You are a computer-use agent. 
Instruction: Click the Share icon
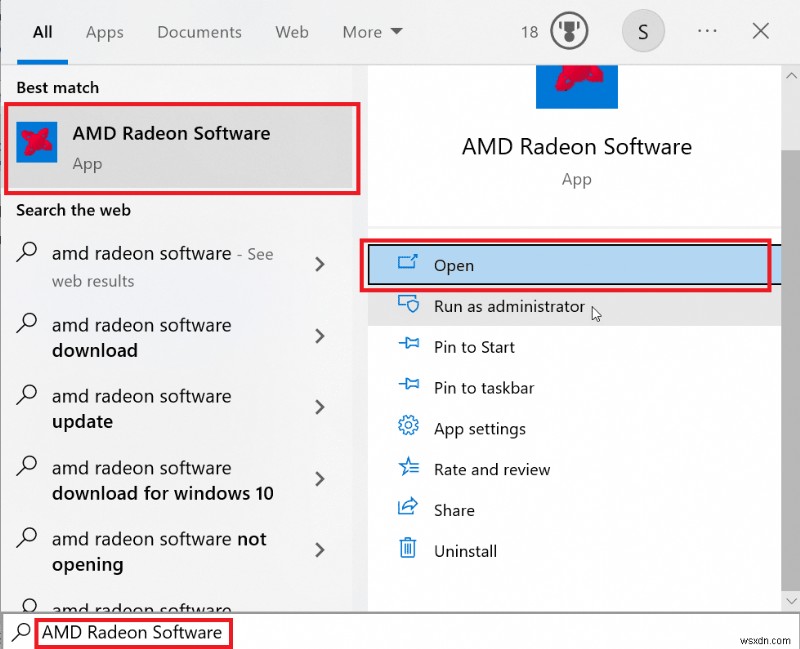click(x=409, y=510)
